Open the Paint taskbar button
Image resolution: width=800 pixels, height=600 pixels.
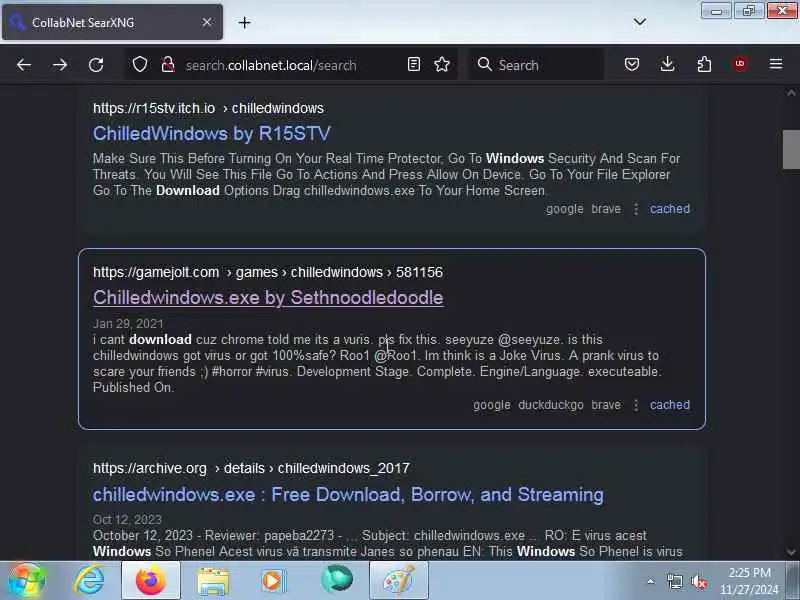click(x=398, y=581)
